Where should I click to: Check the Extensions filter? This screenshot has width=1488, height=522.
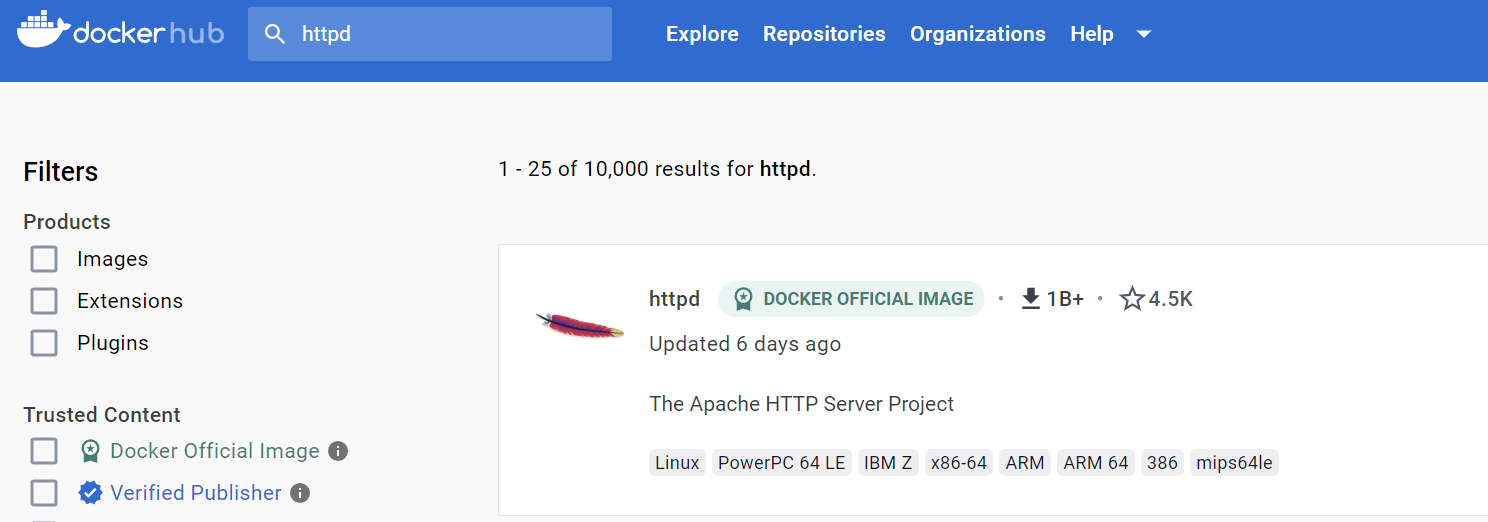tap(44, 301)
